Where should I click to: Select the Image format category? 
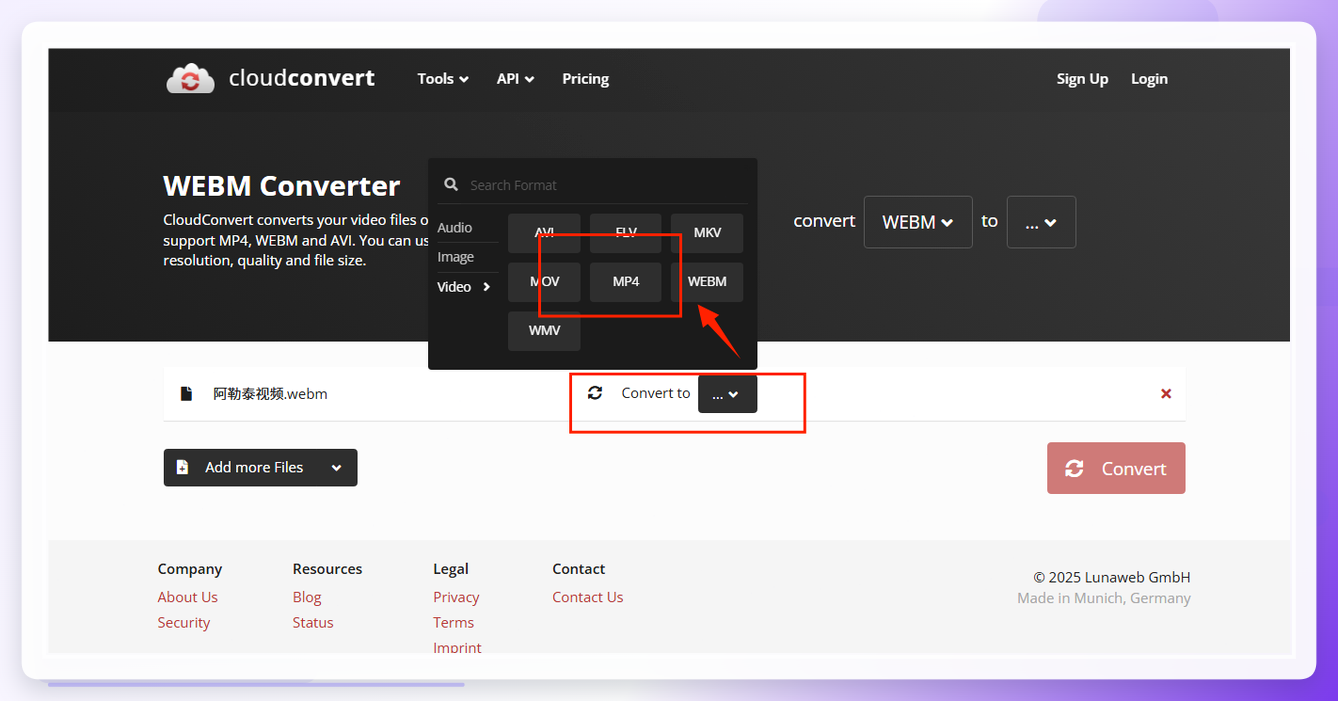click(455, 257)
